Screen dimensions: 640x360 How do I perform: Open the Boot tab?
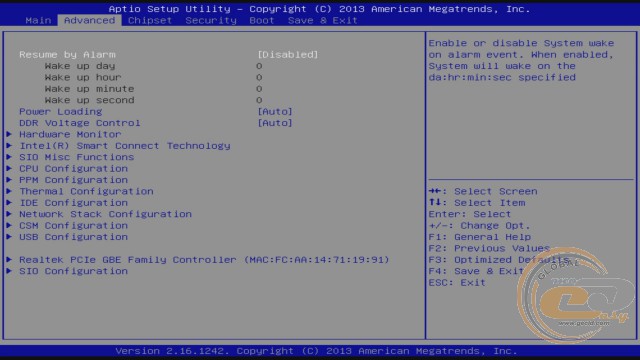[262, 20]
